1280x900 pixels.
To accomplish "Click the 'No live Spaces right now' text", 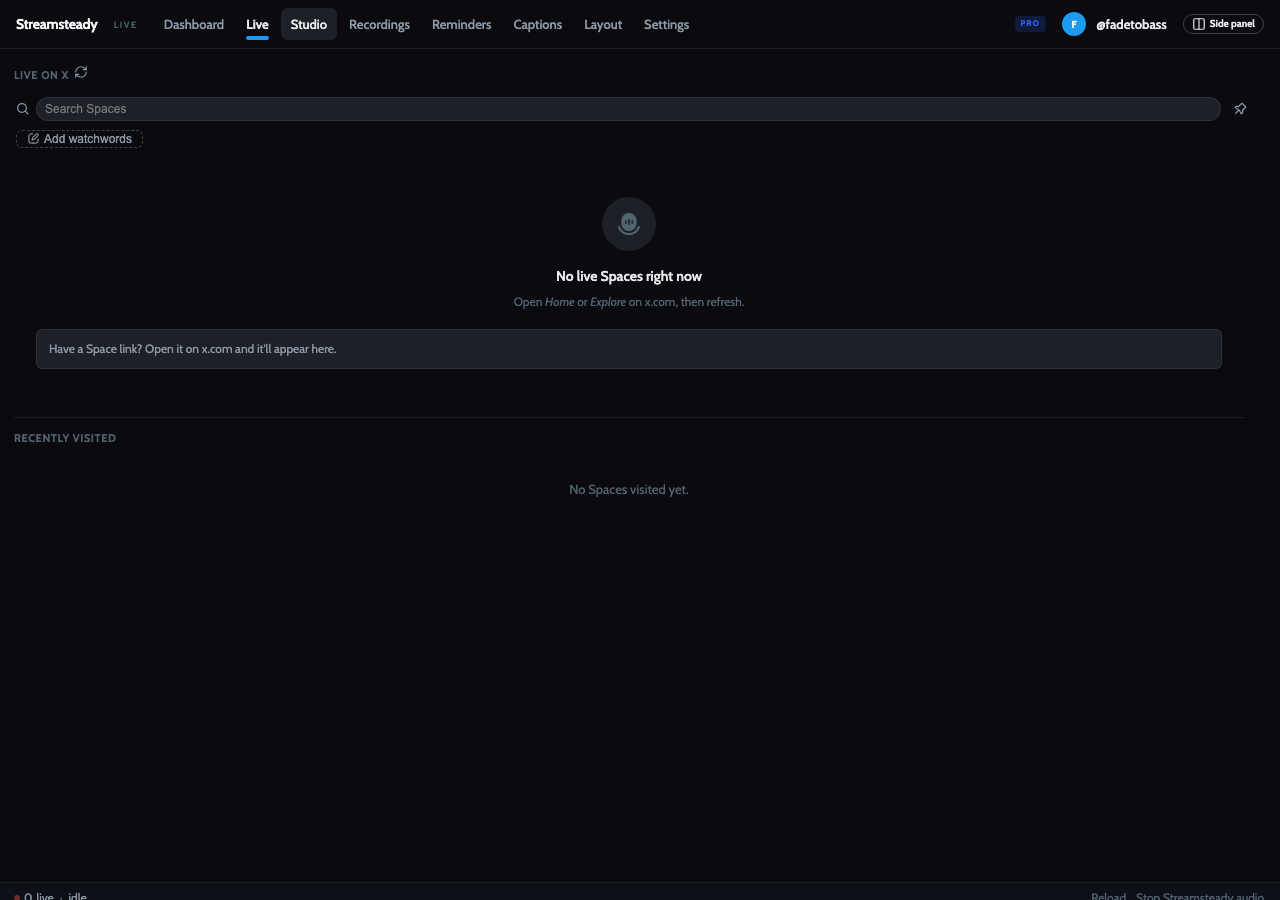I will tap(629, 276).
